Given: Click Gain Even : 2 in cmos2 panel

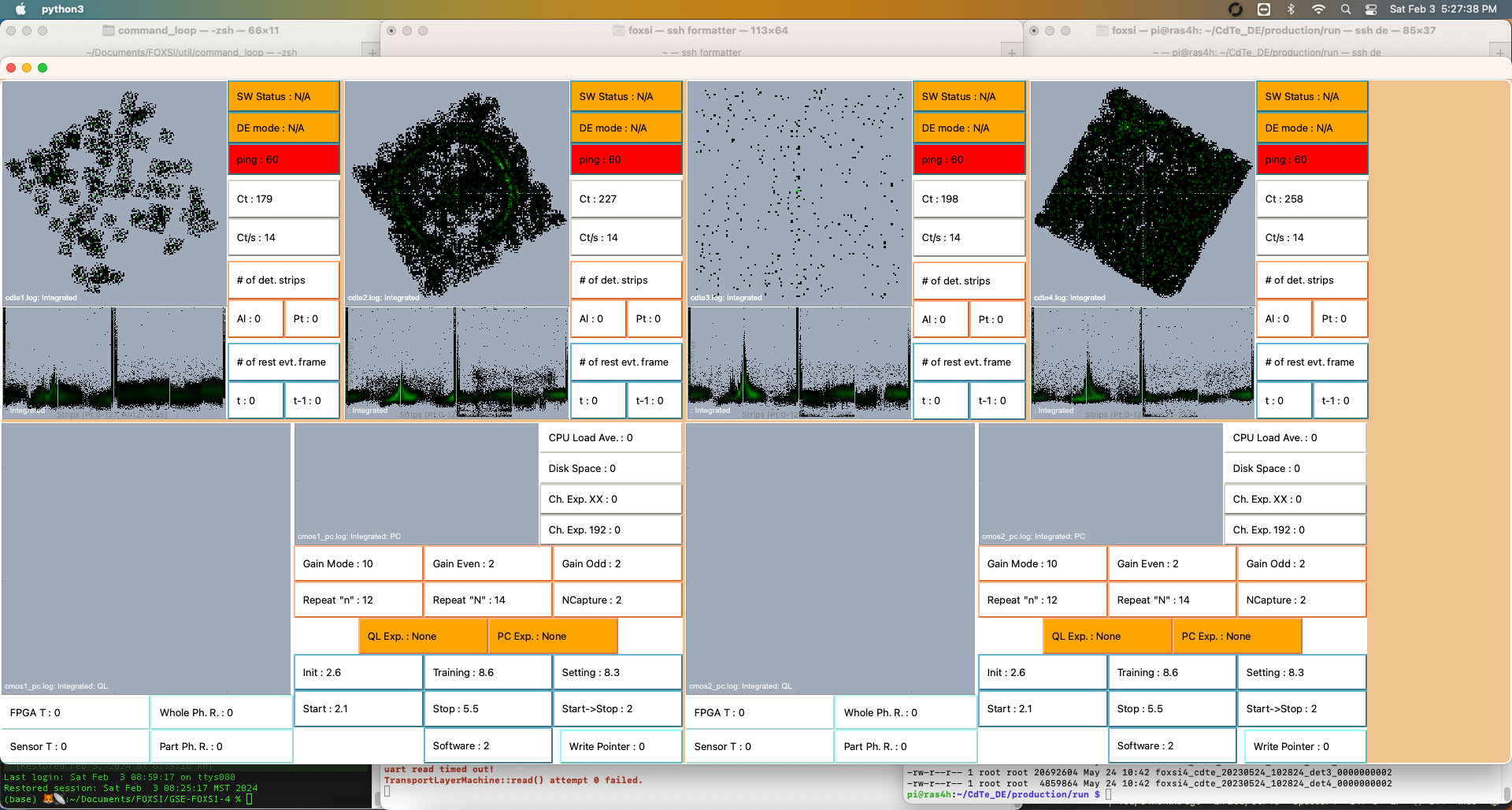Looking at the screenshot, I should (1172, 563).
